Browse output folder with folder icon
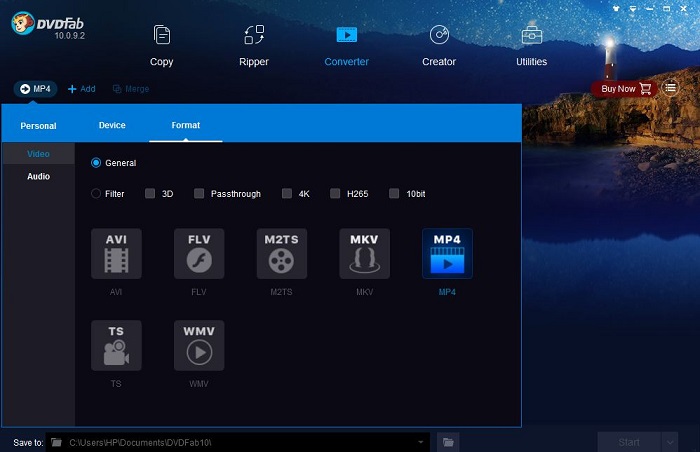Viewport: 700px width, 452px height. (x=448, y=442)
